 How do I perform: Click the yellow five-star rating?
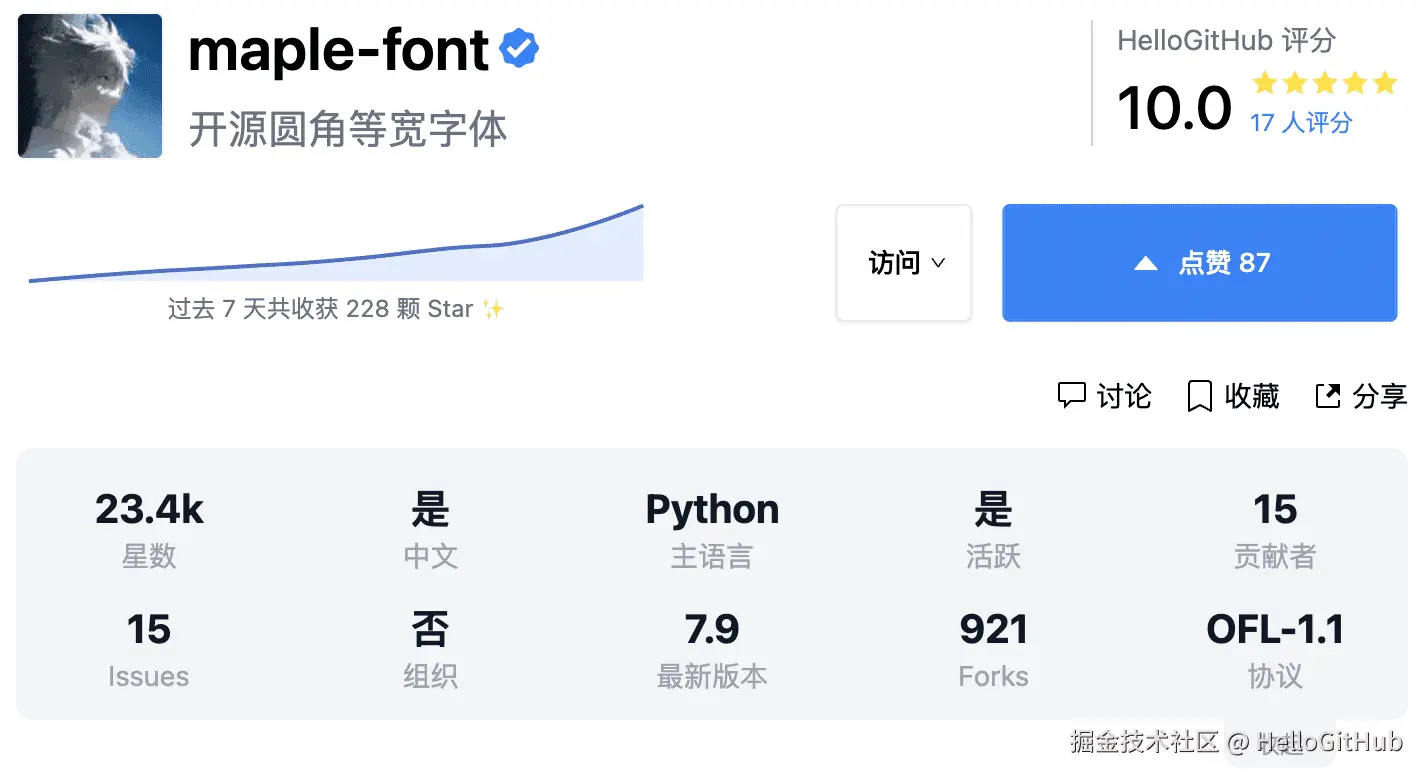pos(1324,83)
